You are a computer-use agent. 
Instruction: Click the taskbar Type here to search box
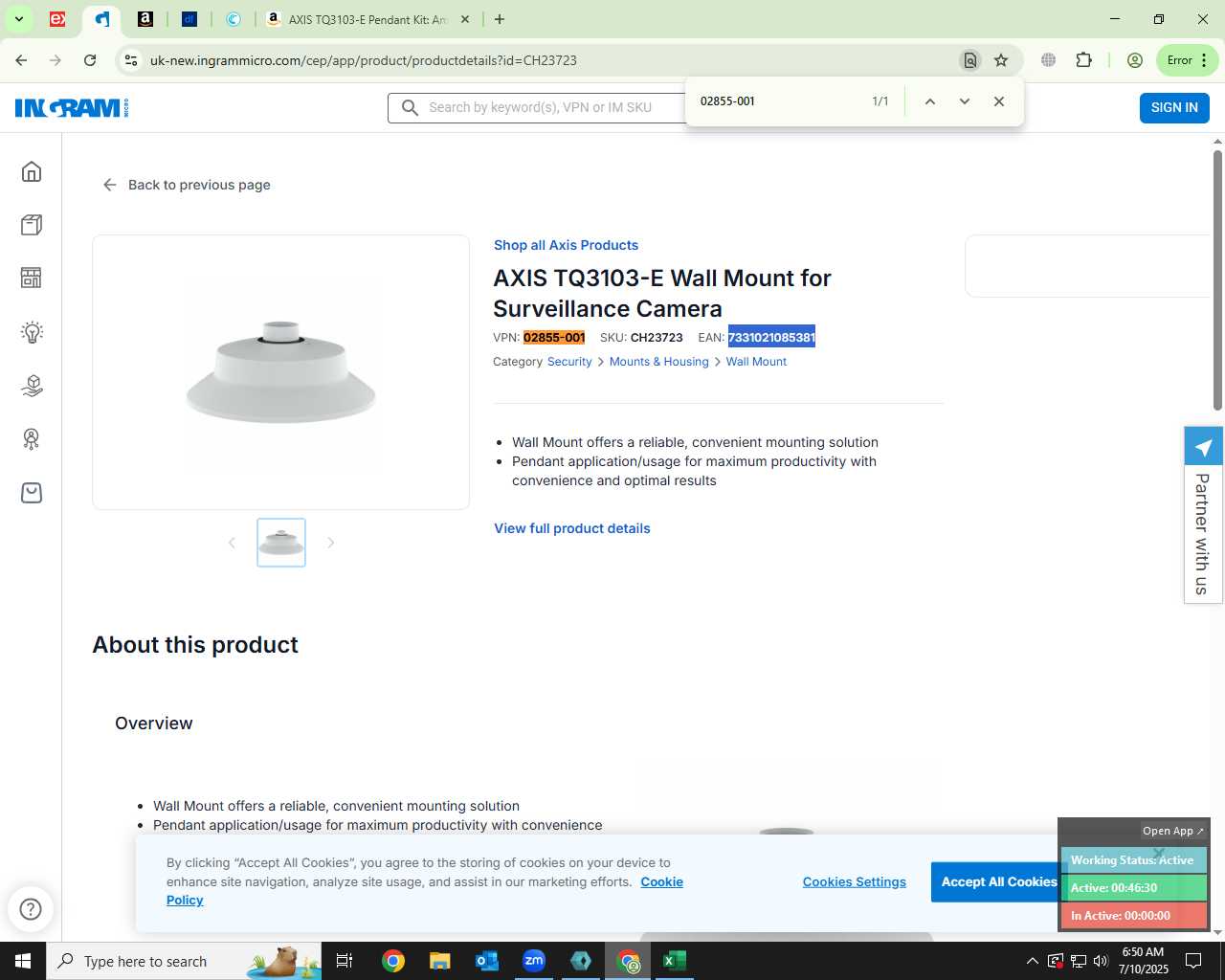click(x=184, y=961)
